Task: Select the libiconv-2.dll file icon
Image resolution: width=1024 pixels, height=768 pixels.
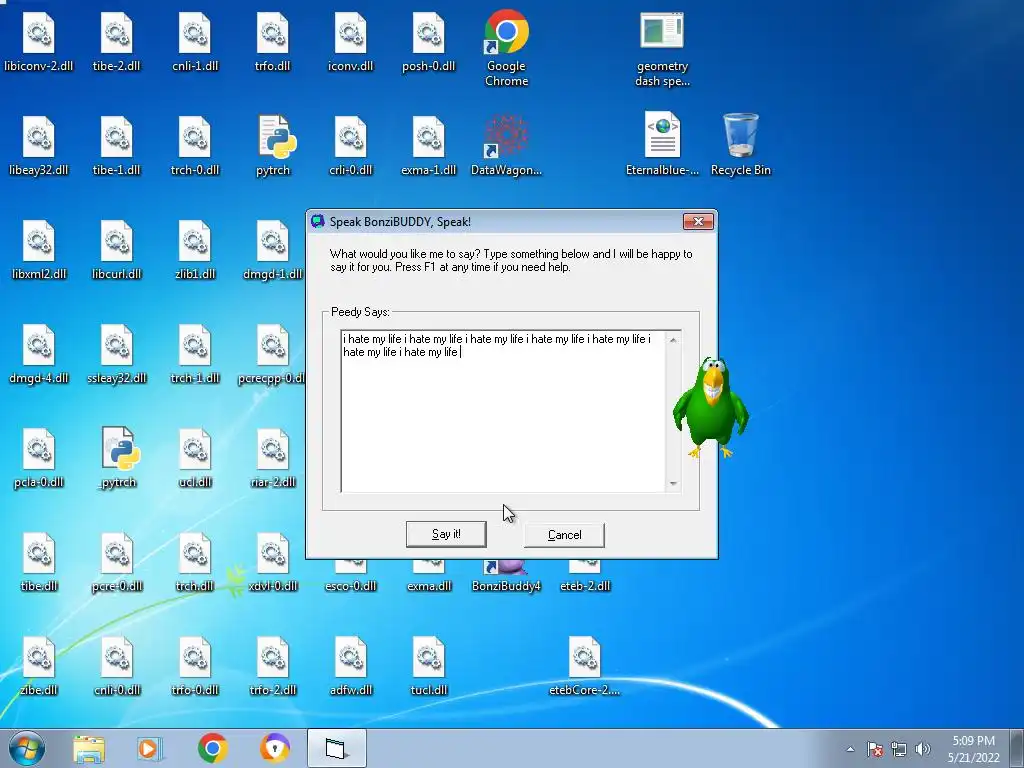Action: click(39, 40)
